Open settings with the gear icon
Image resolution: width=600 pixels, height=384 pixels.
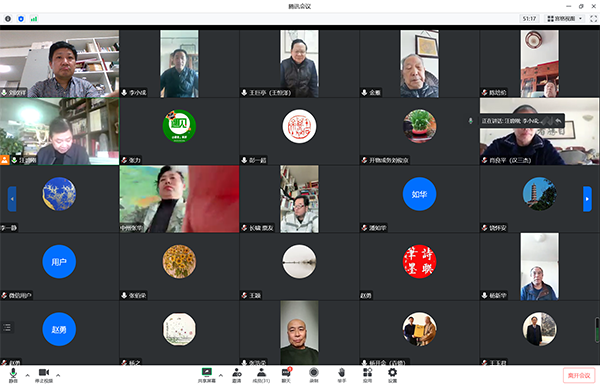pos(392,375)
